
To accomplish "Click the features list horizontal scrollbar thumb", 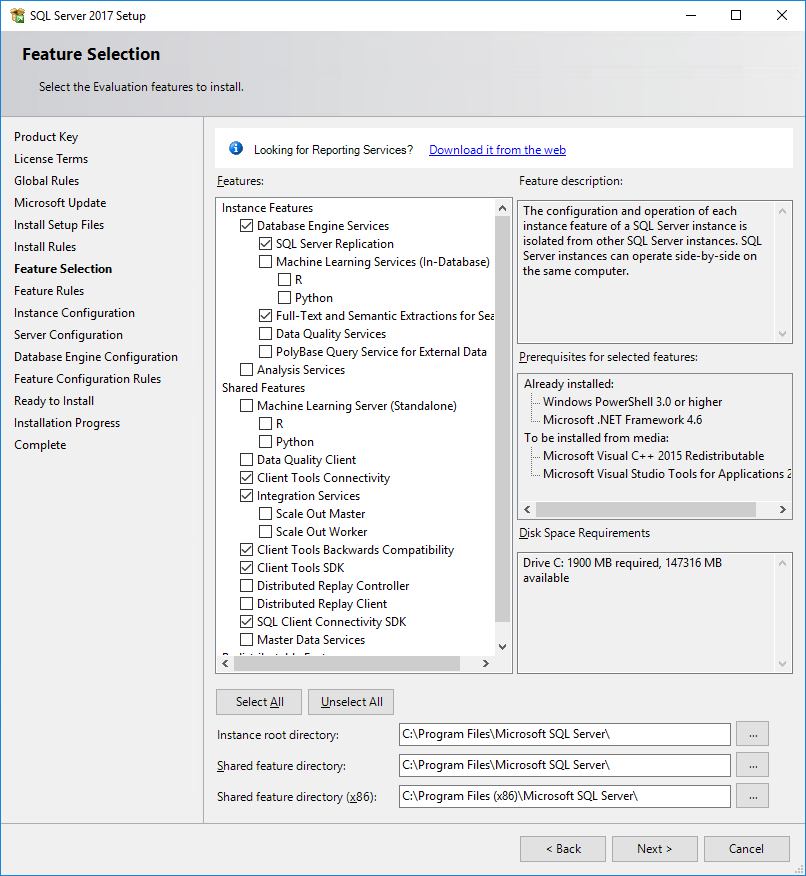I will [x=347, y=663].
